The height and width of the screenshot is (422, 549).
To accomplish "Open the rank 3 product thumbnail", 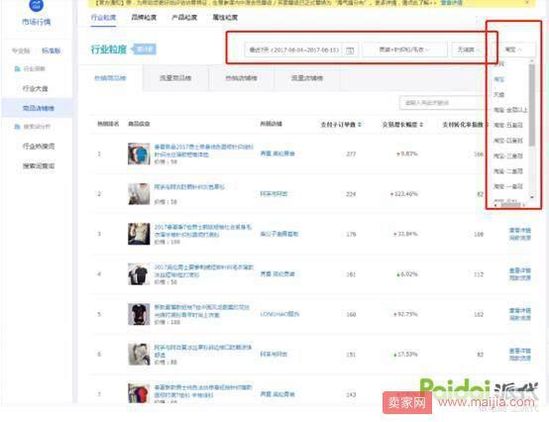I will pos(139,234).
